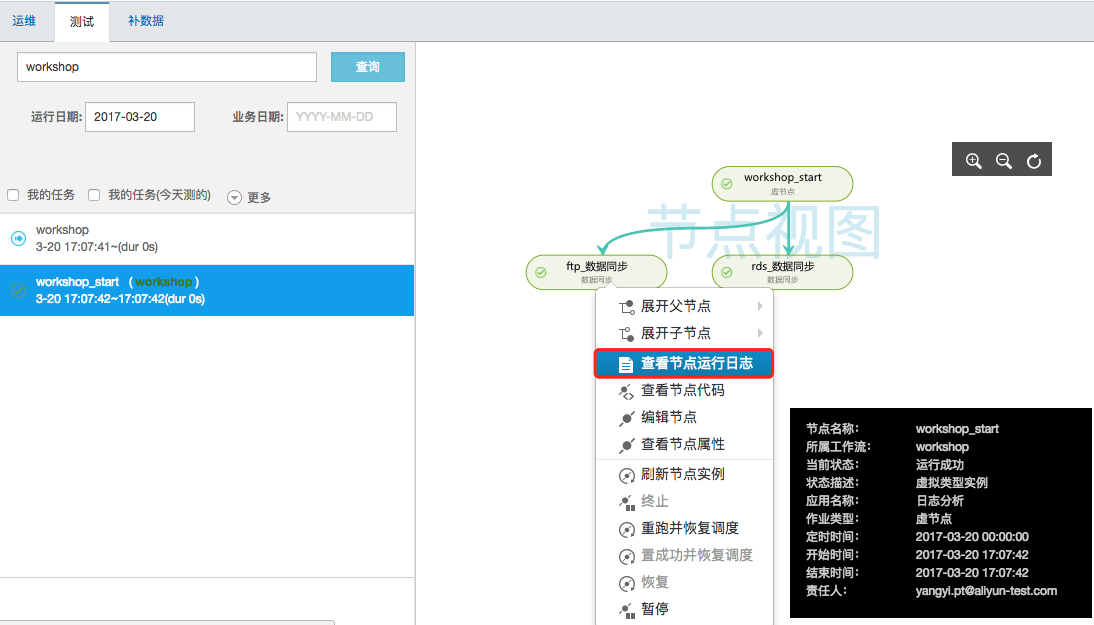Screen dimensions: 1094x625
Task: Open 展开父节点 submenu arrow
Action: click(x=760, y=306)
